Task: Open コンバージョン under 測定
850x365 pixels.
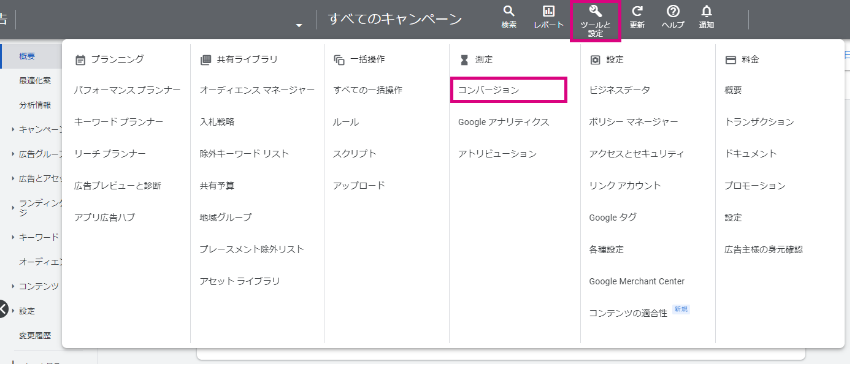Action: pyautogui.click(x=488, y=90)
